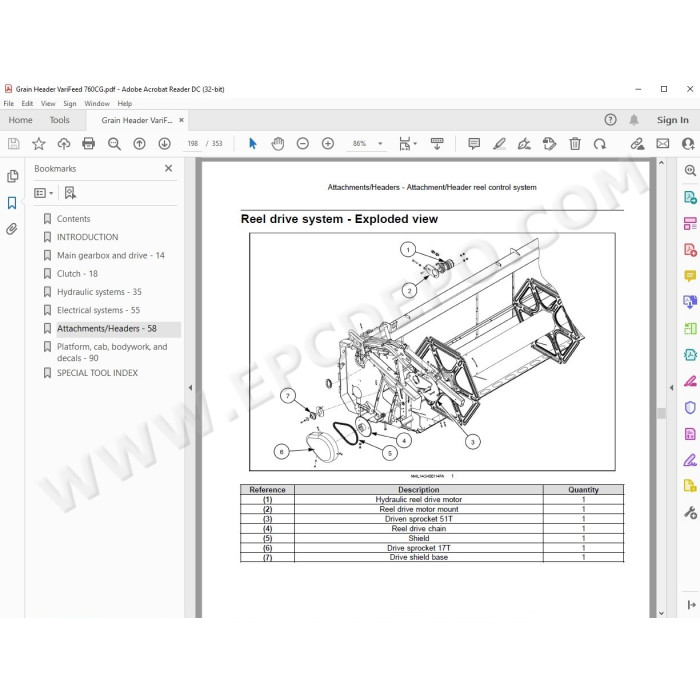Open Protect shield tool in right pane
The image size is (700, 700).
690,407
